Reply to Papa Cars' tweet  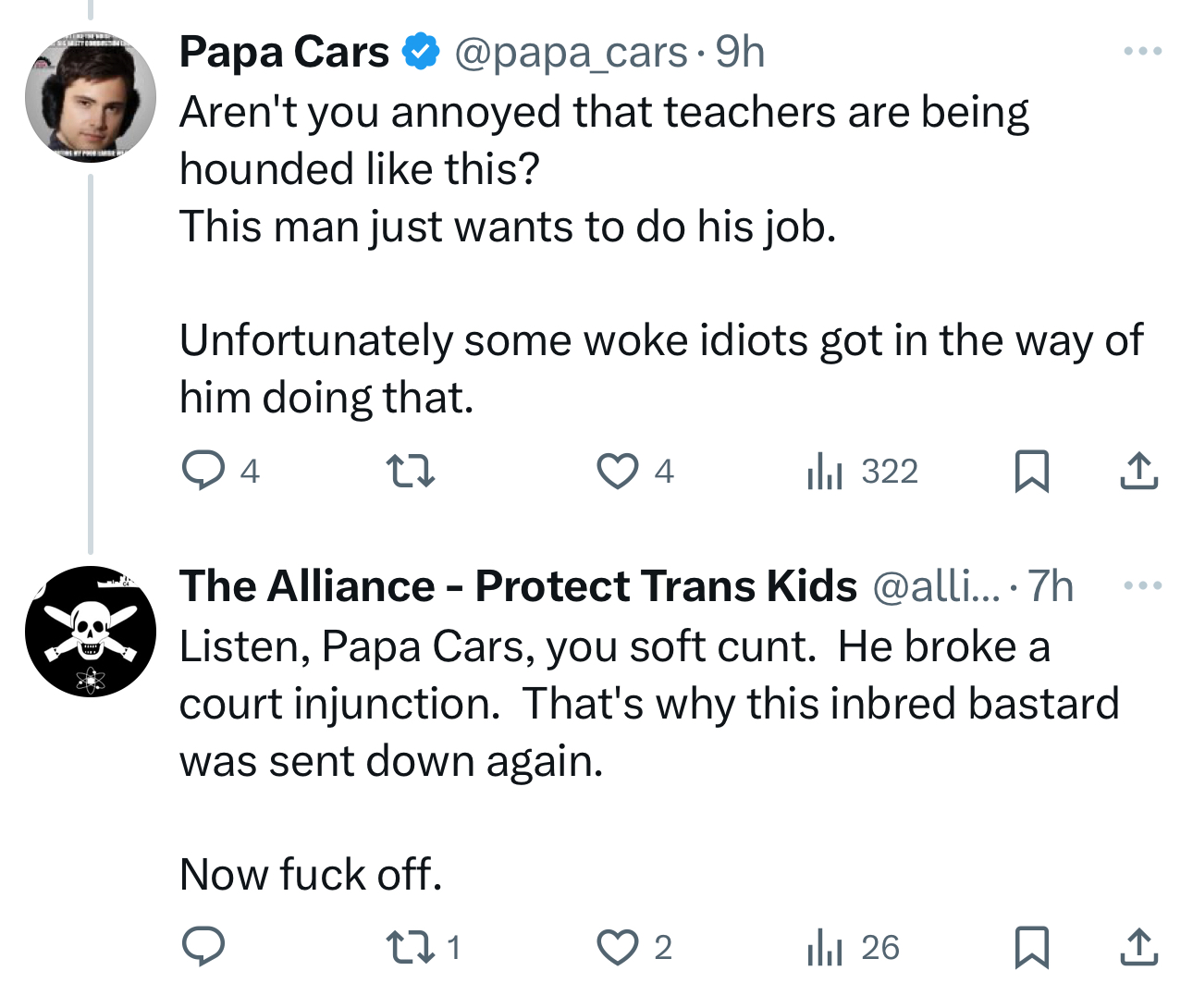(203, 471)
